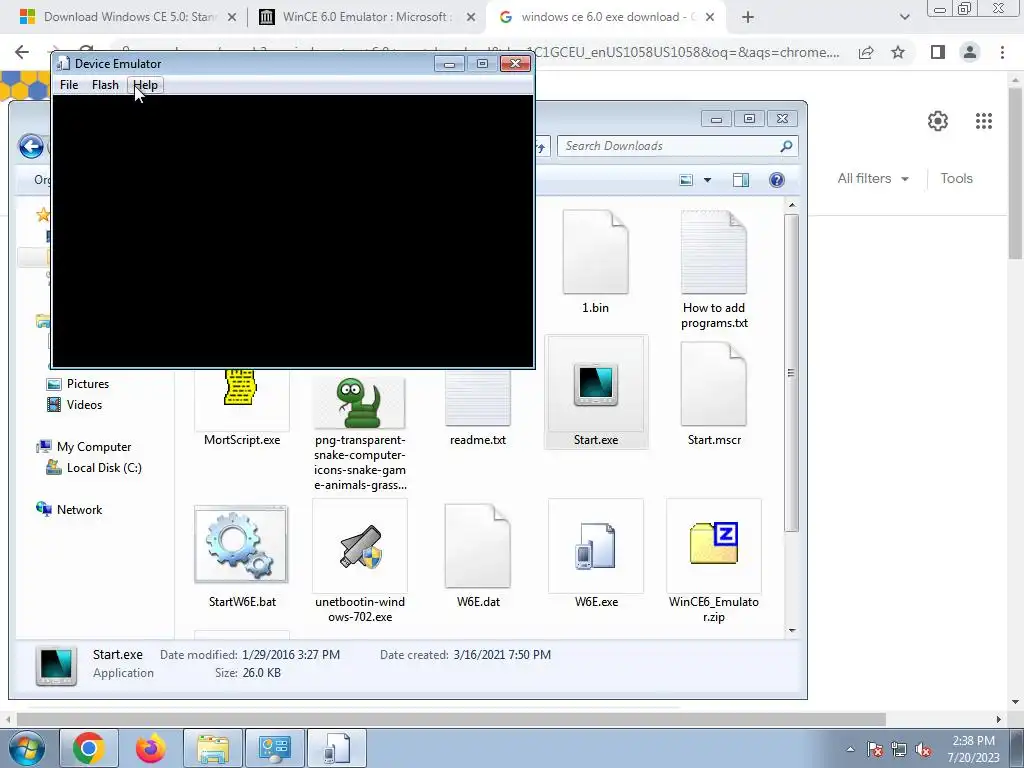Open the Windows Start button
The width and height of the screenshot is (1024, 768).
pyautogui.click(x=26, y=748)
